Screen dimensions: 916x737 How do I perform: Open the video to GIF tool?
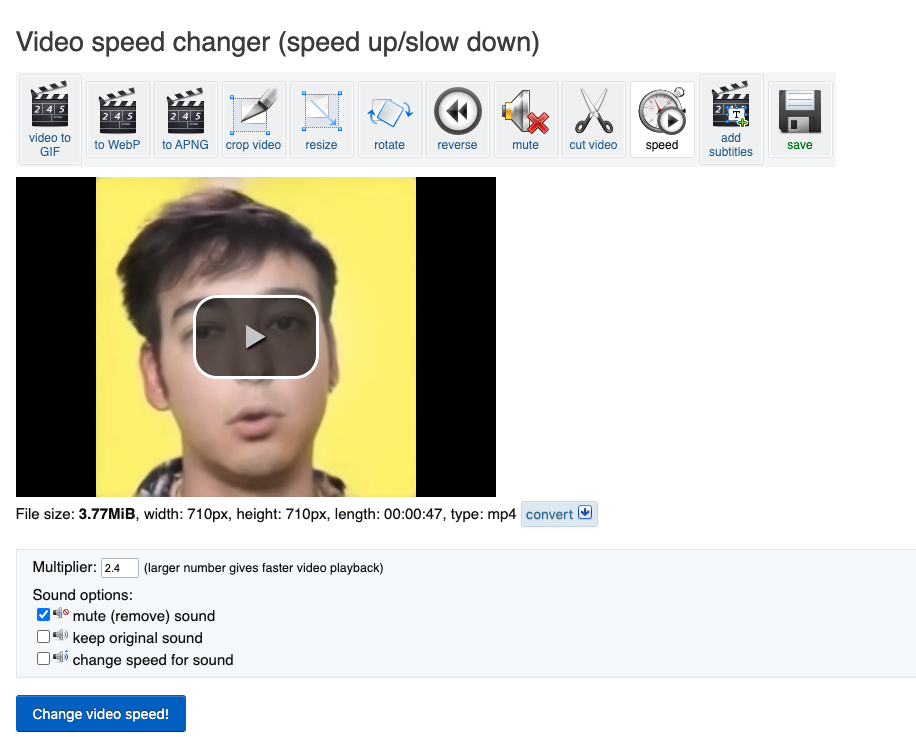[50, 119]
